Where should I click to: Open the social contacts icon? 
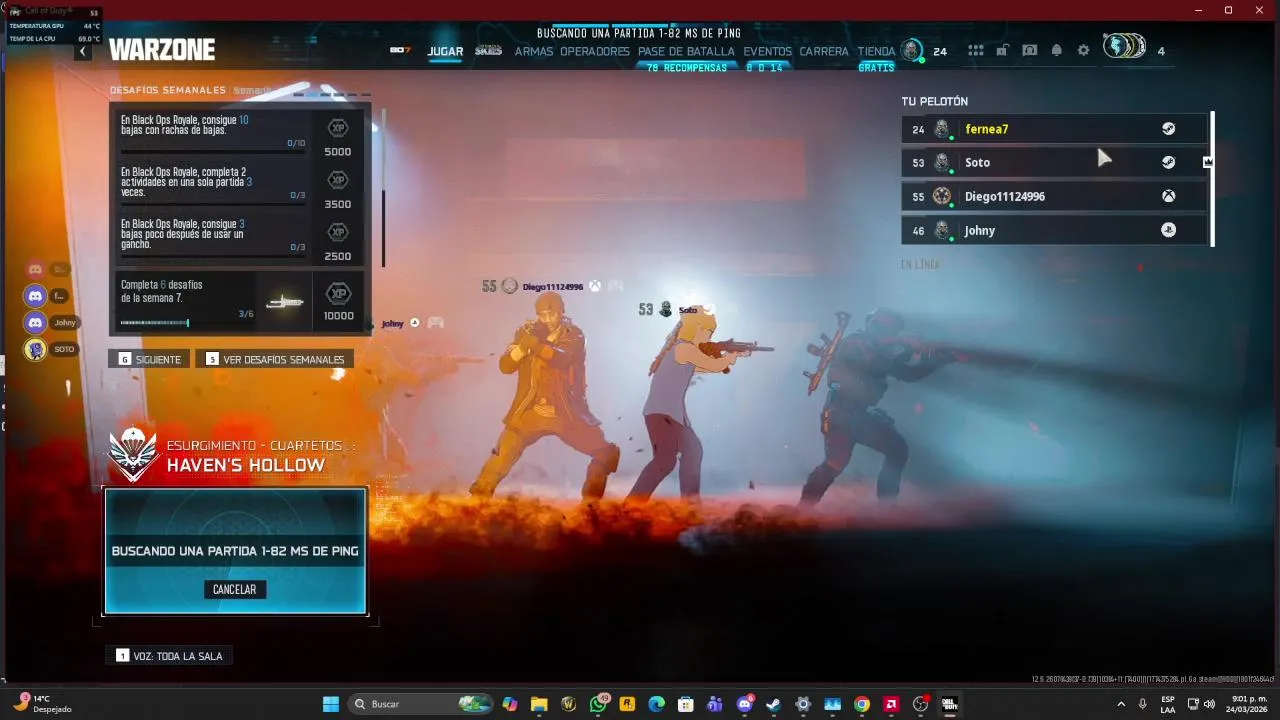click(1029, 50)
